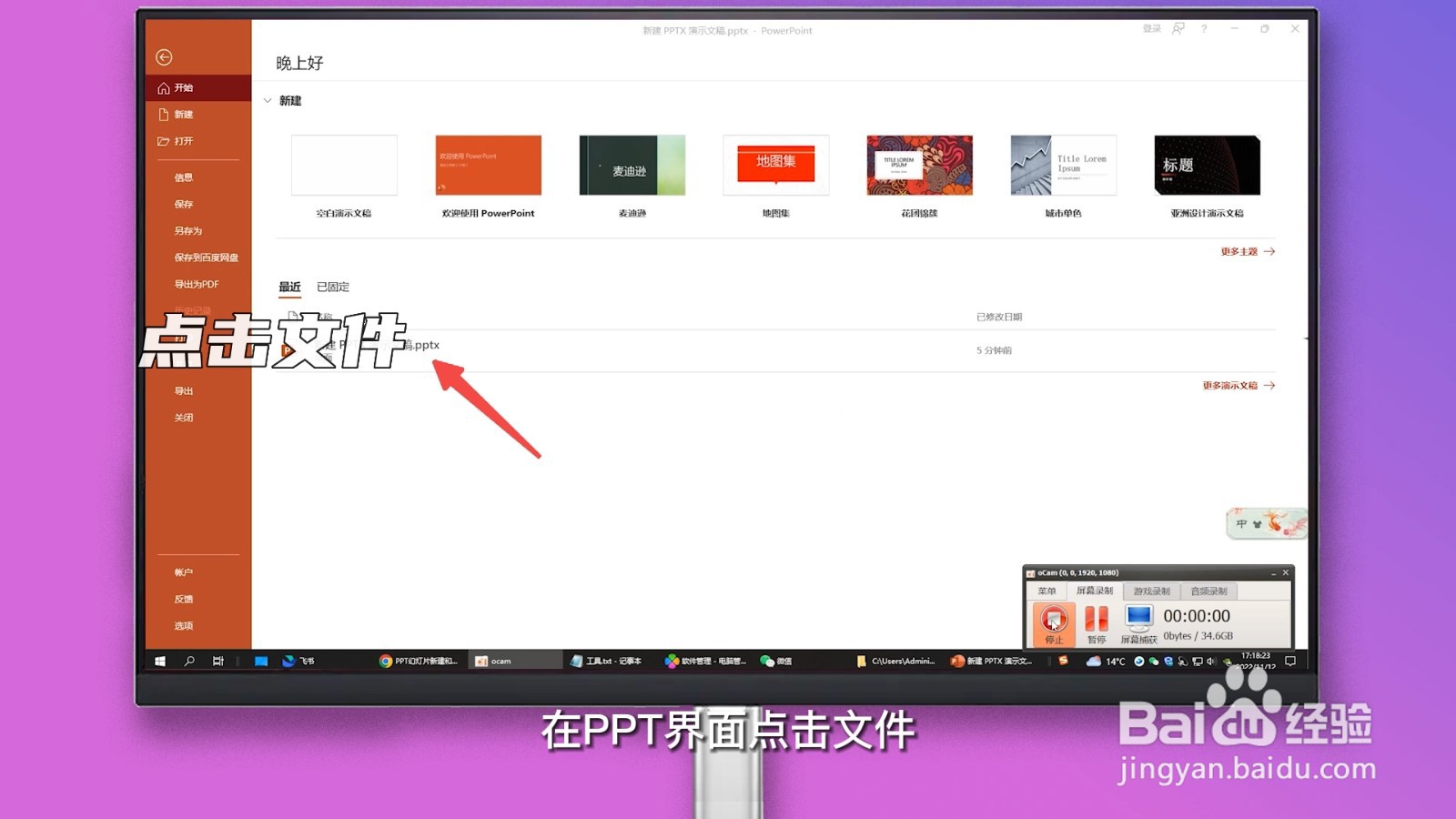Screen dimensions: 1456x819
Task: Switch to C:\Users\Admini... explorer window
Action: pos(896,662)
